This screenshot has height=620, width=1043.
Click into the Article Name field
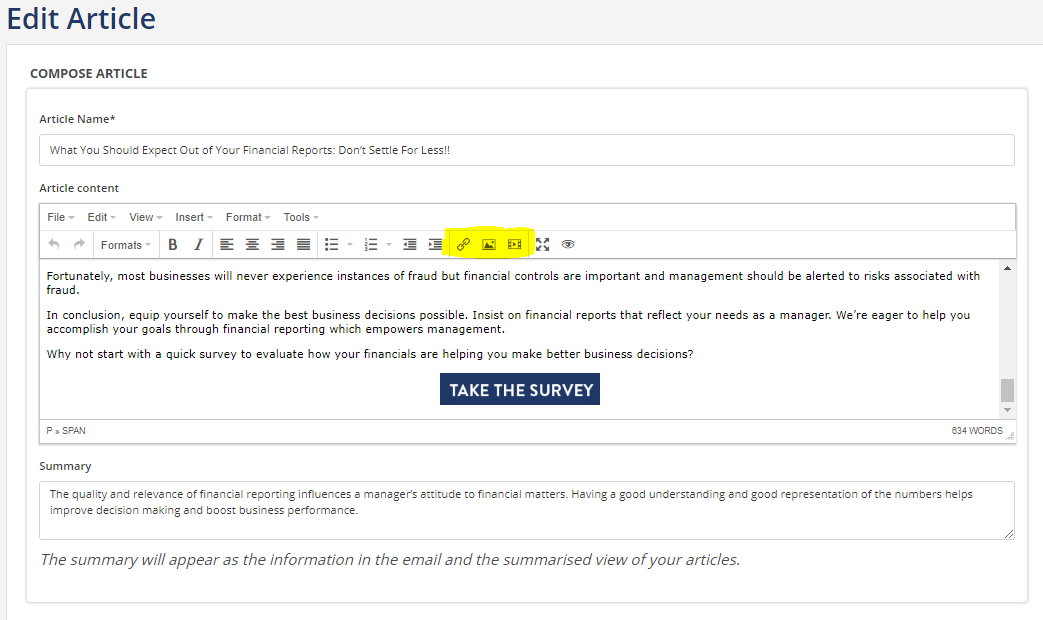tap(527, 150)
